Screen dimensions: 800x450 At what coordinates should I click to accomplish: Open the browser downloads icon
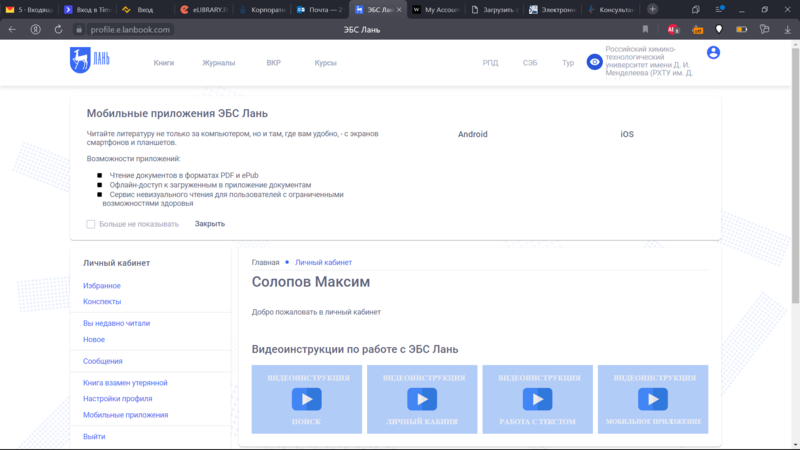click(x=787, y=30)
